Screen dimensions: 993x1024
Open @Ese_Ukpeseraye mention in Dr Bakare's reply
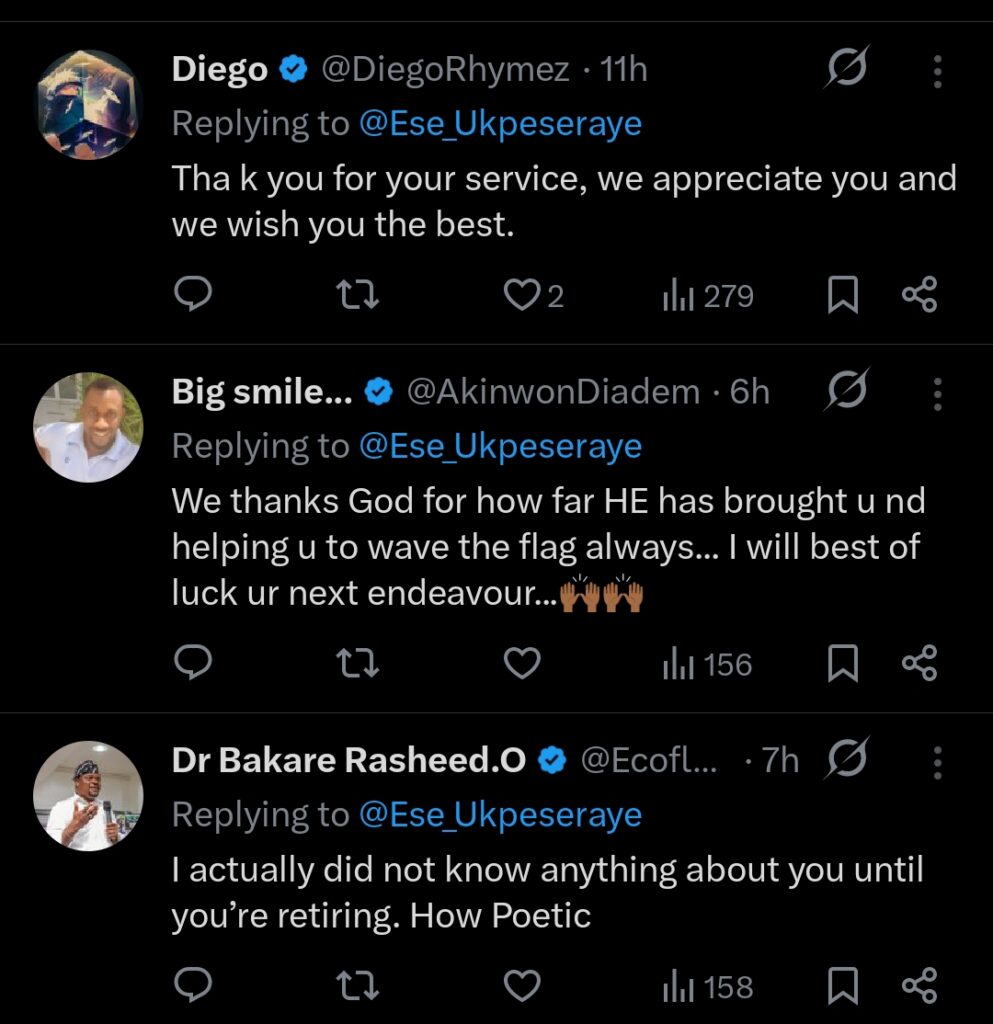coord(500,815)
